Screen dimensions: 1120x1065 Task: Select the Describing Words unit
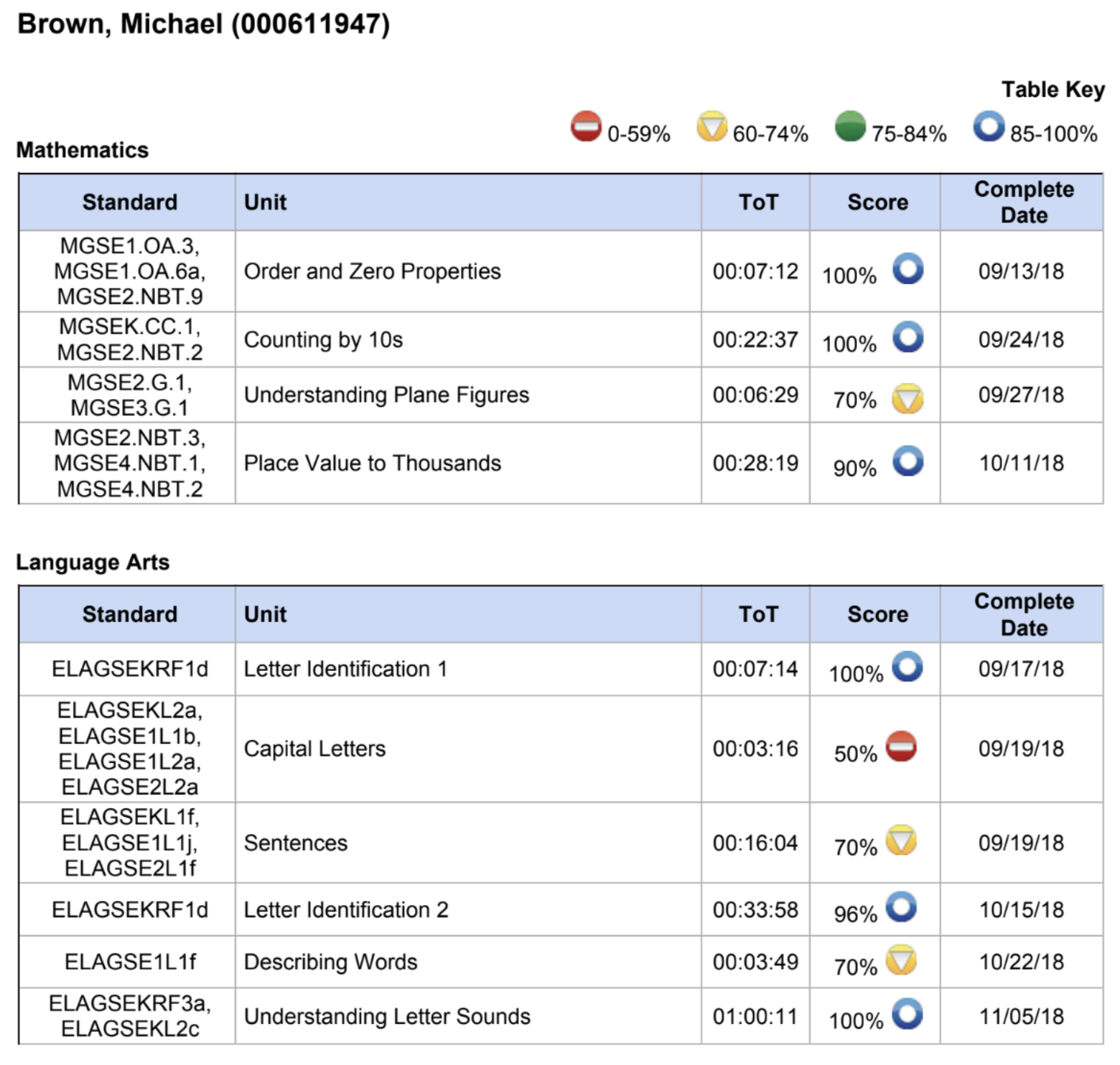click(x=331, y=962)
